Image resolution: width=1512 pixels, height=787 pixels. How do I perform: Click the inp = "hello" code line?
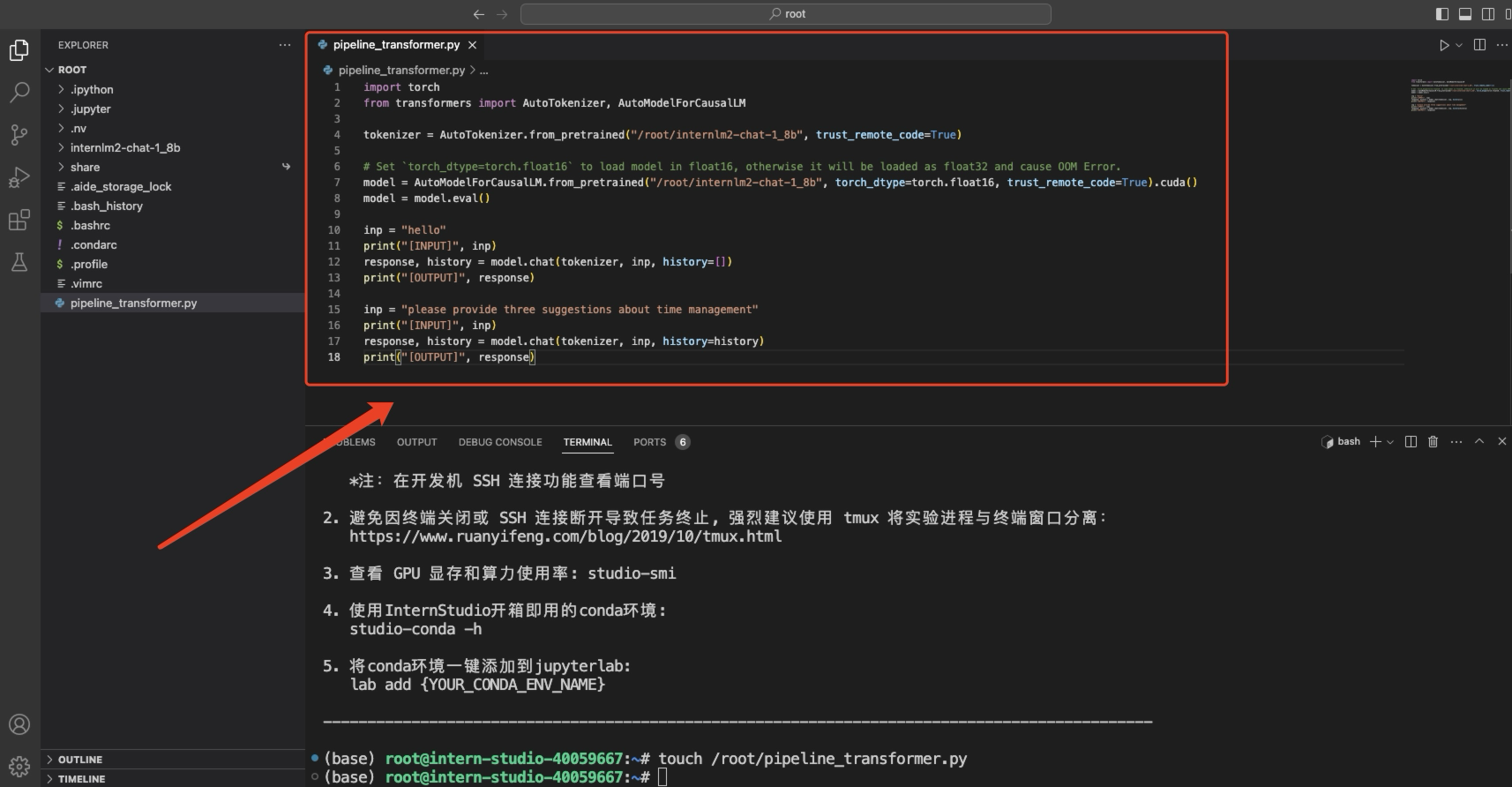(x=405, y=230)
